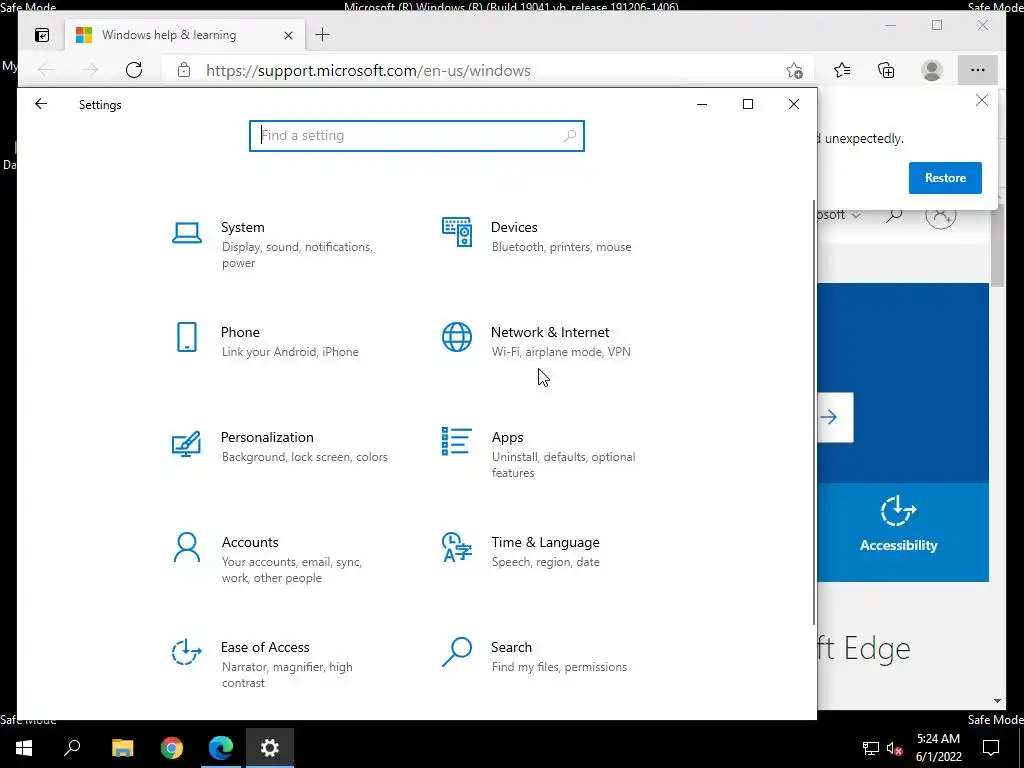
Task: Show taskbar clock and calendar
Action: click(x=938, y=748)
